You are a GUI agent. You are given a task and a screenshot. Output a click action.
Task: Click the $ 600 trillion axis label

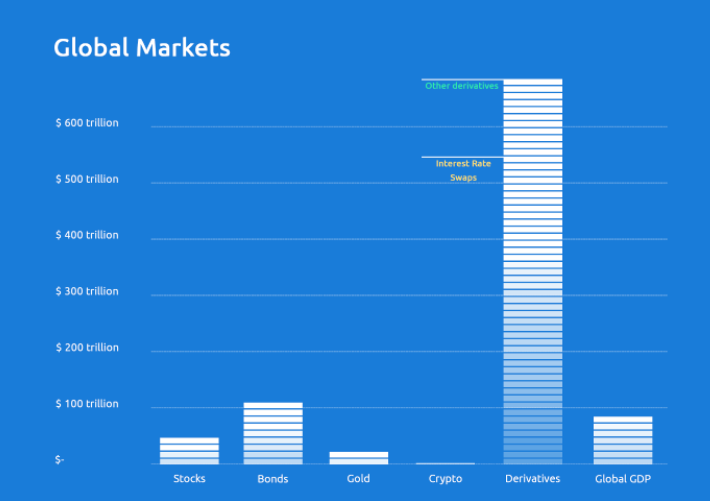[87, 123]
